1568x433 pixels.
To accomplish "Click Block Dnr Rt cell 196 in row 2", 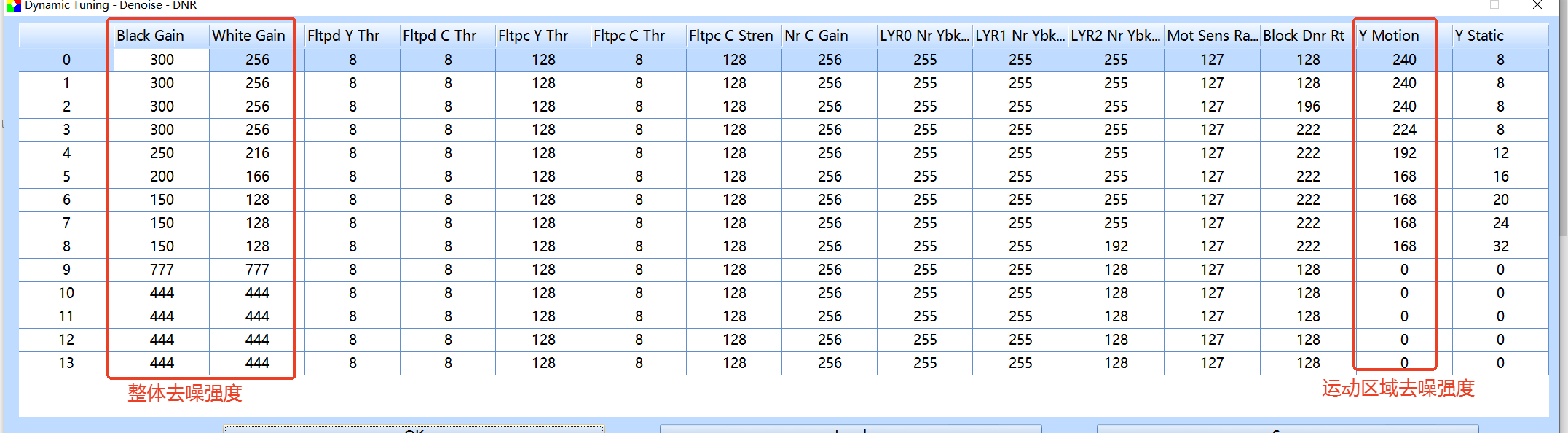I will coord(1308,106).
